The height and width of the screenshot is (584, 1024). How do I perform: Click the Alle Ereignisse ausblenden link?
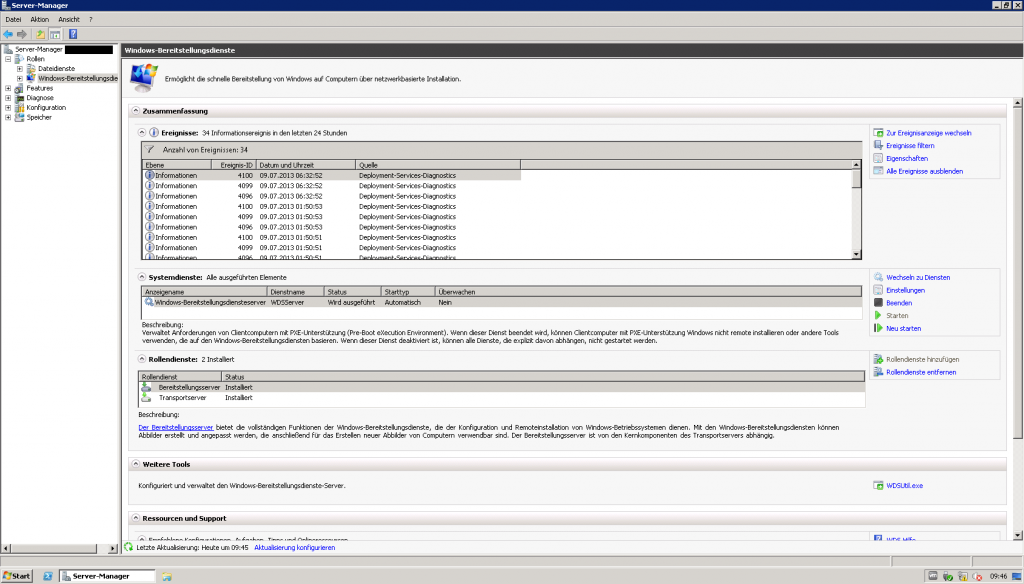pyautogui.click(x=925, y=171)
